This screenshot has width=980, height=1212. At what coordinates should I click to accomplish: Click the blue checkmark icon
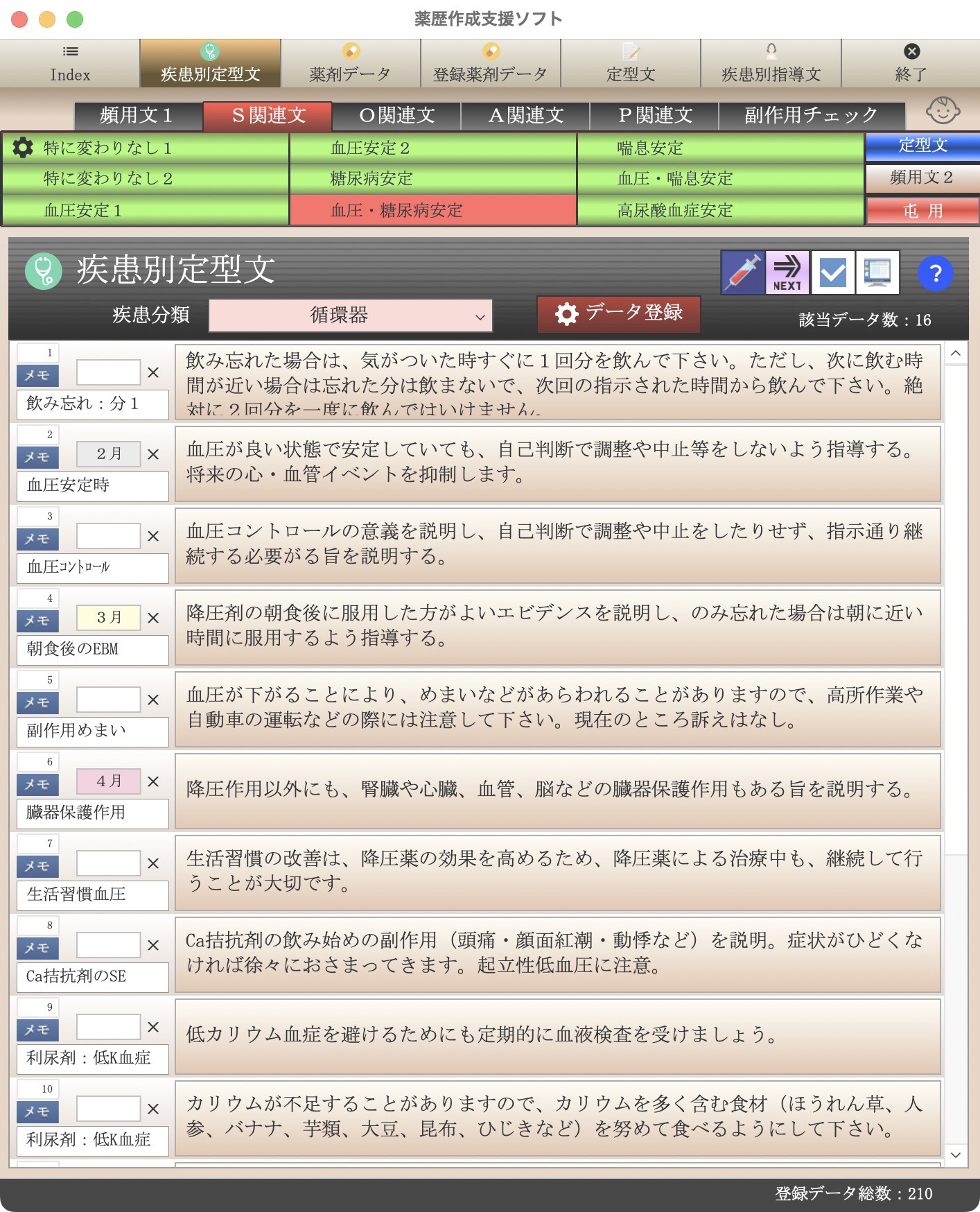(x=832, y=272)
